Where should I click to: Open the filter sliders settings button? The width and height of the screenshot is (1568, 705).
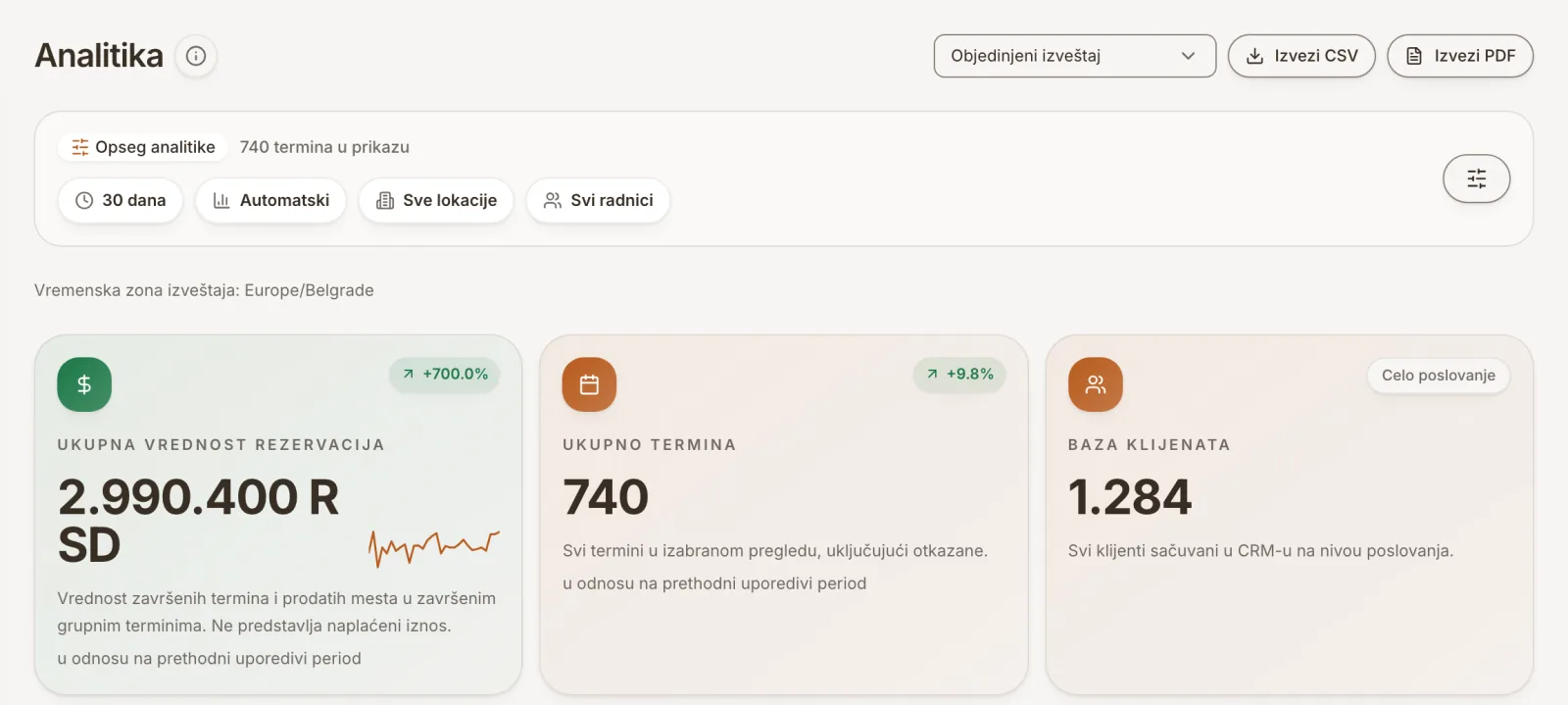tap(1476, 178)
